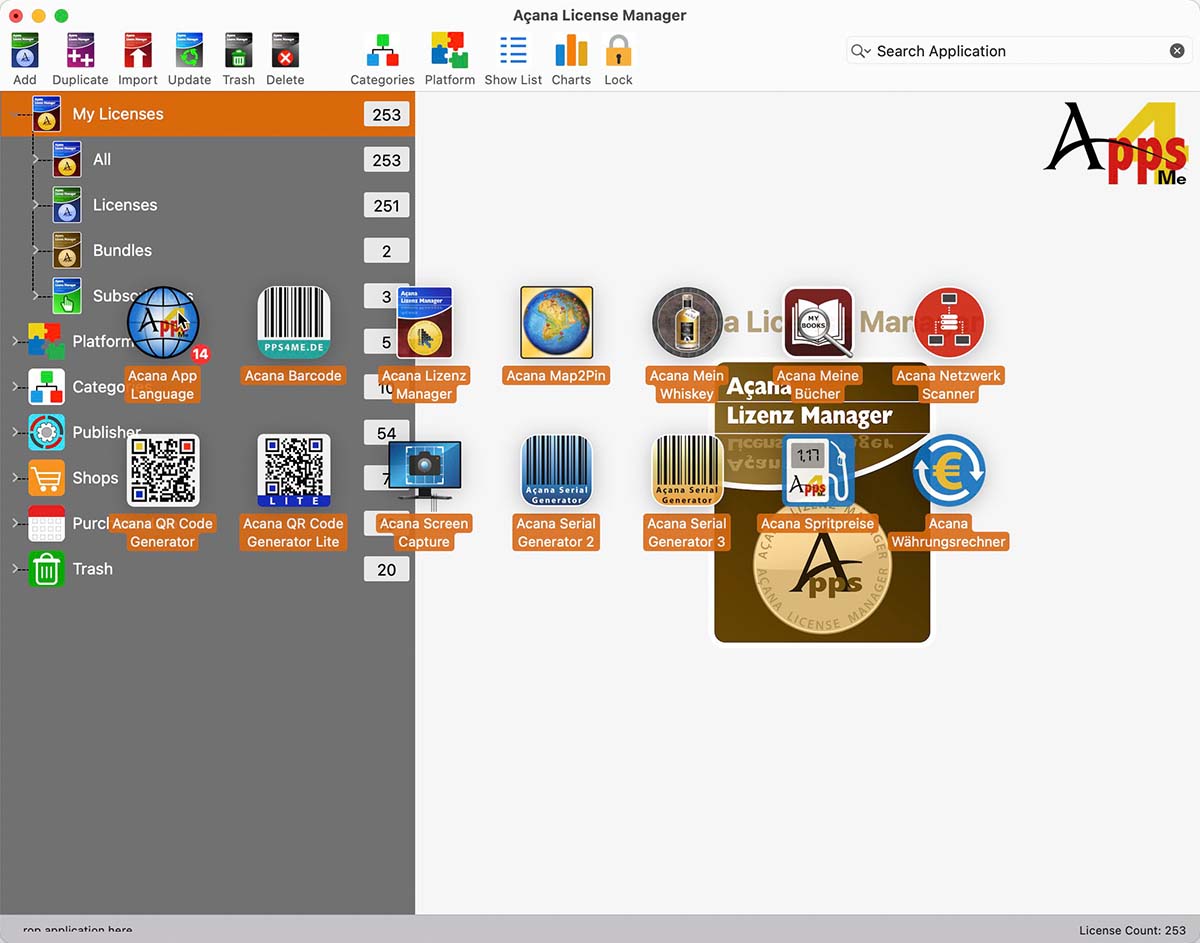Click the Acana Spritpreise label
This screenshot has height=943, width=1200.
point(818,523)
